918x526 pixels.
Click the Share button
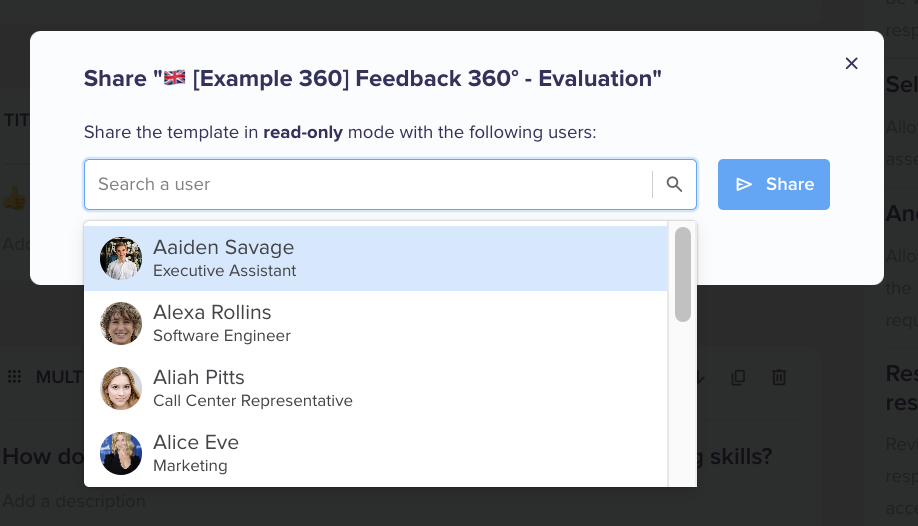click(x=773, y=185)
